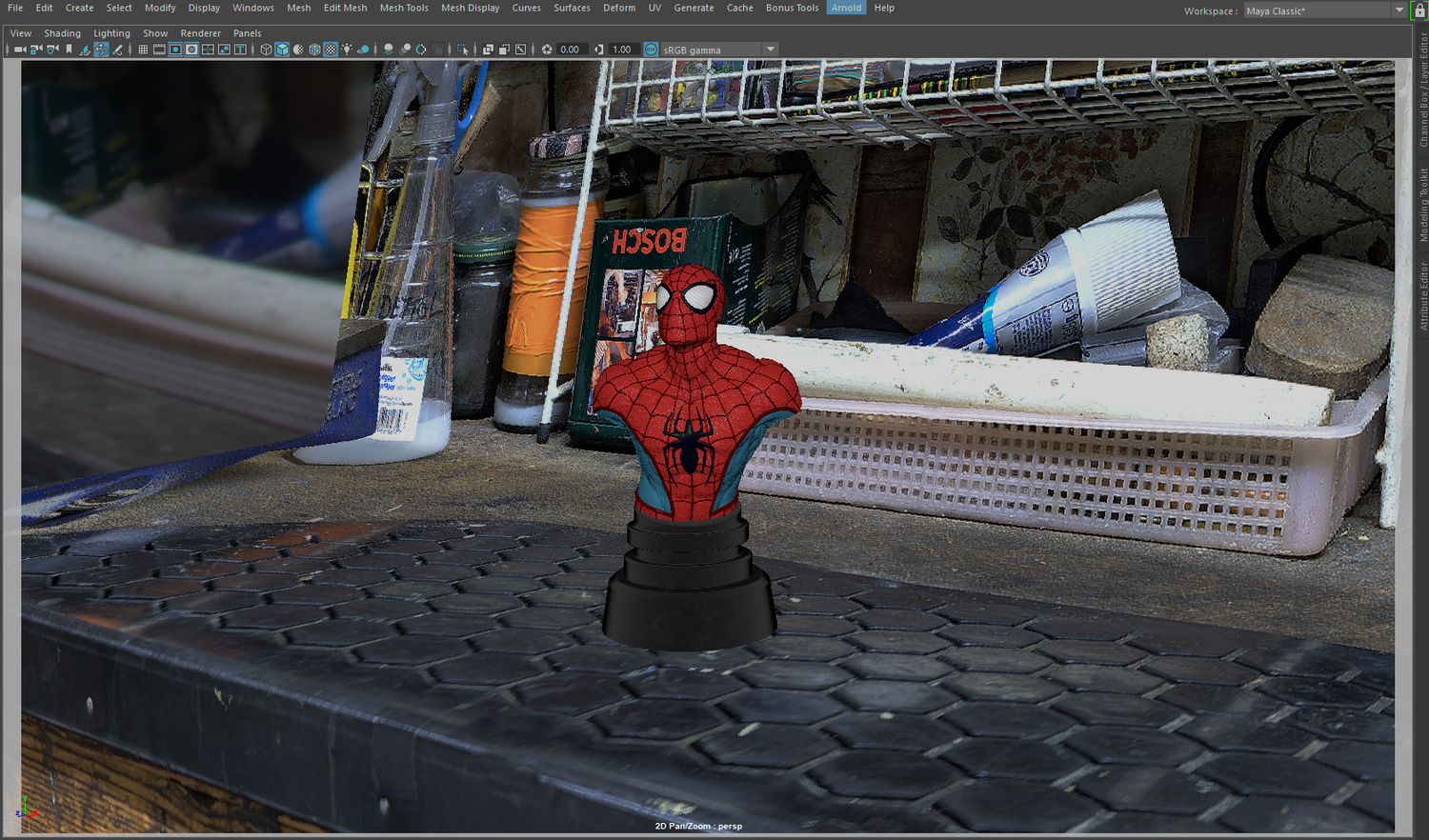Open the File menu
This screenshot has width=1429, height=840.
[x=15, y=8]
